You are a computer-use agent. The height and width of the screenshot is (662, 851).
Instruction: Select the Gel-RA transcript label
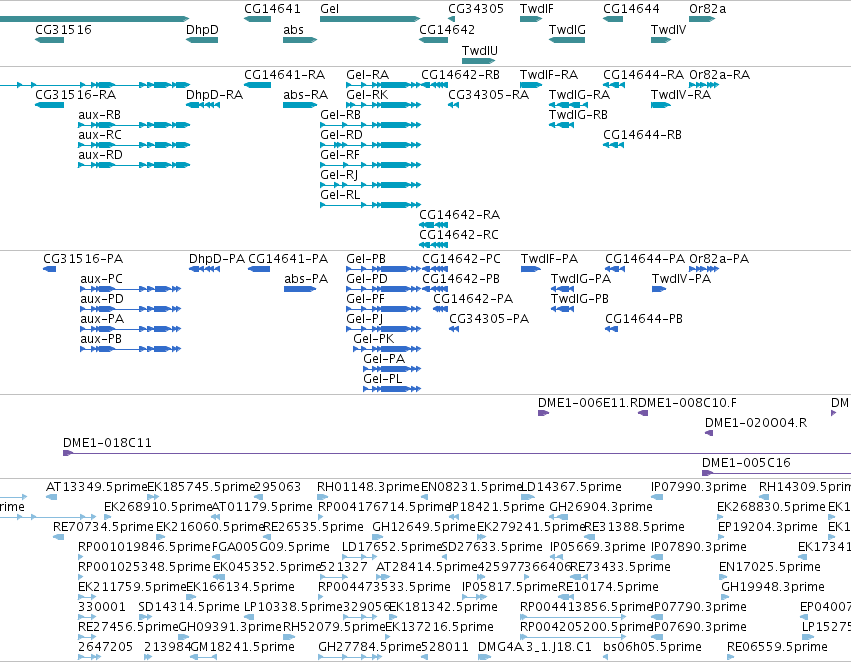367,74
